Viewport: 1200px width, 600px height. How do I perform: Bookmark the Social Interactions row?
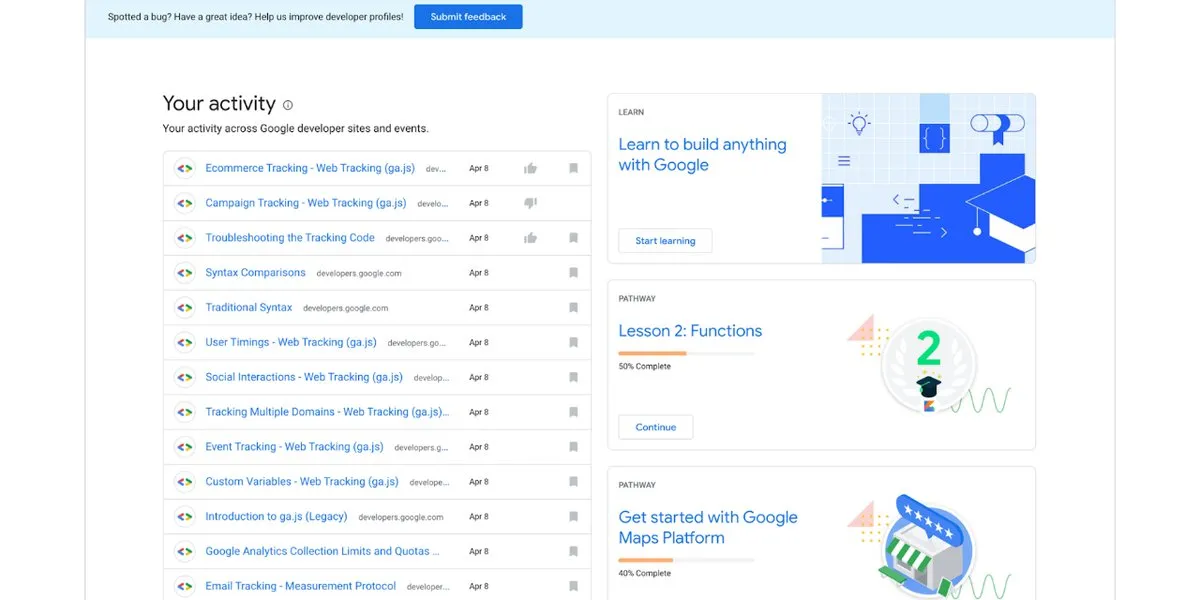pos(574,378)
